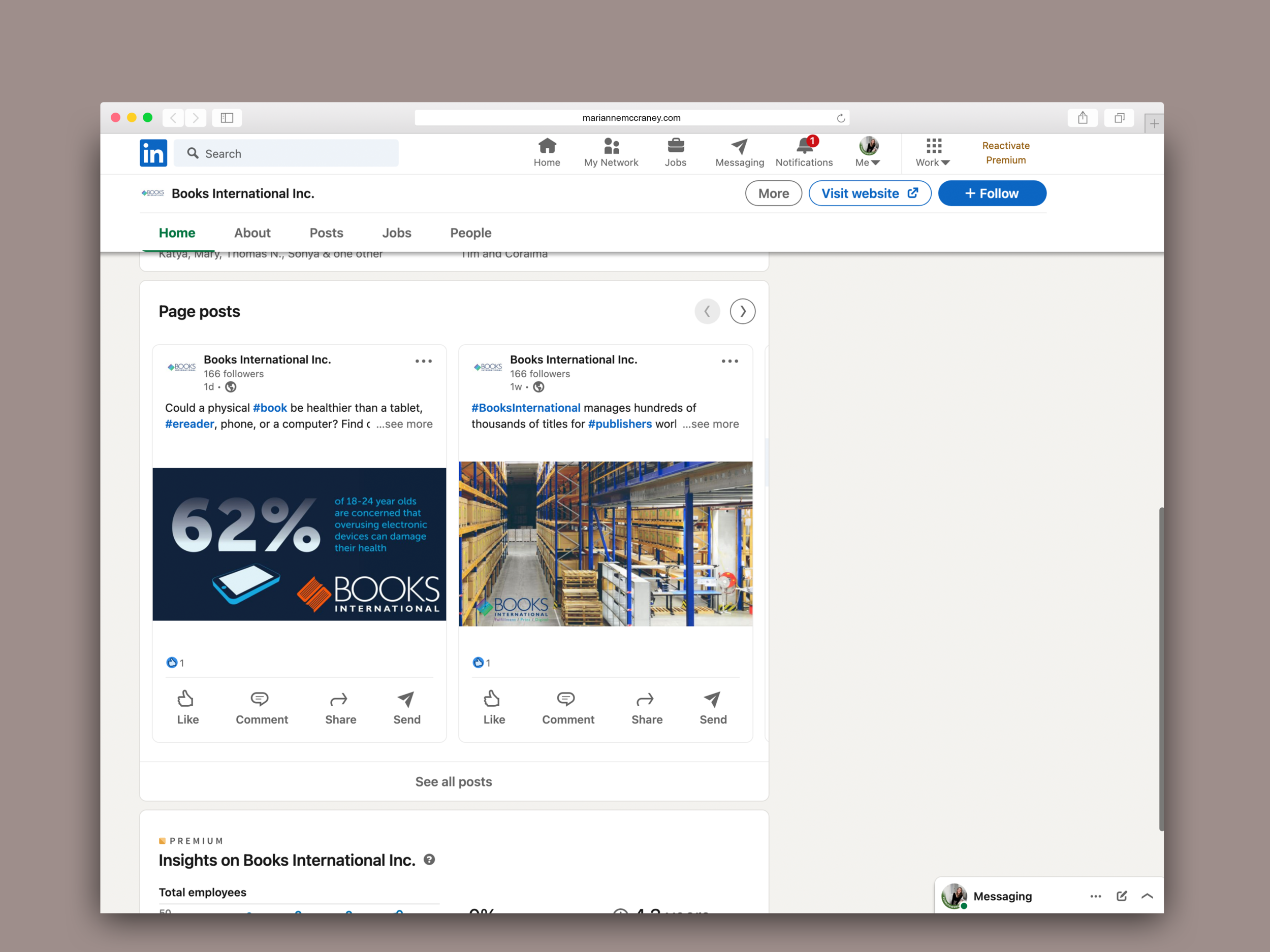The height and width of the screenshot is (952, 1270).
Task: Click Safari forward button
Action: point(195,118)
